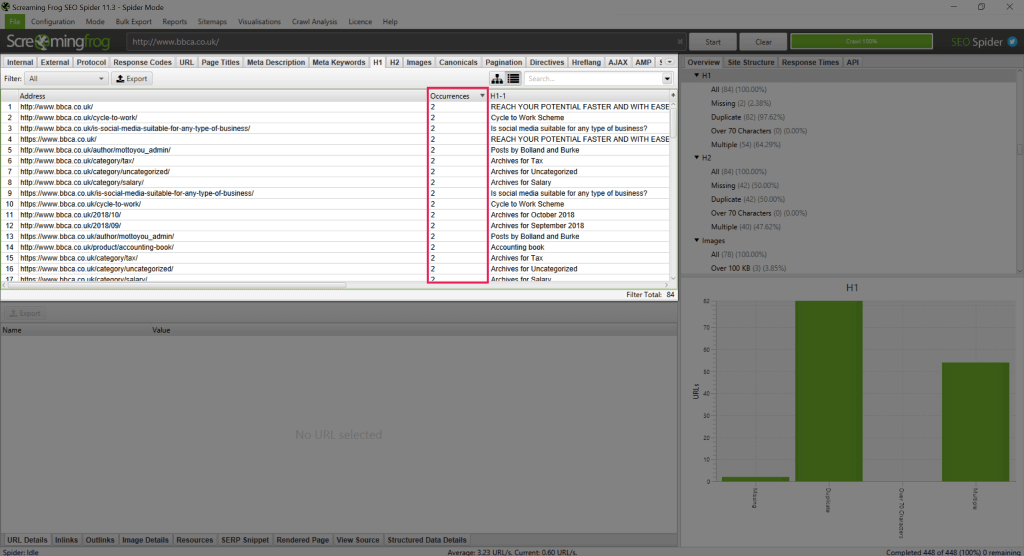Switch to the External tab
This screenshot has width=1024, height=556.
tap(55, 62)
